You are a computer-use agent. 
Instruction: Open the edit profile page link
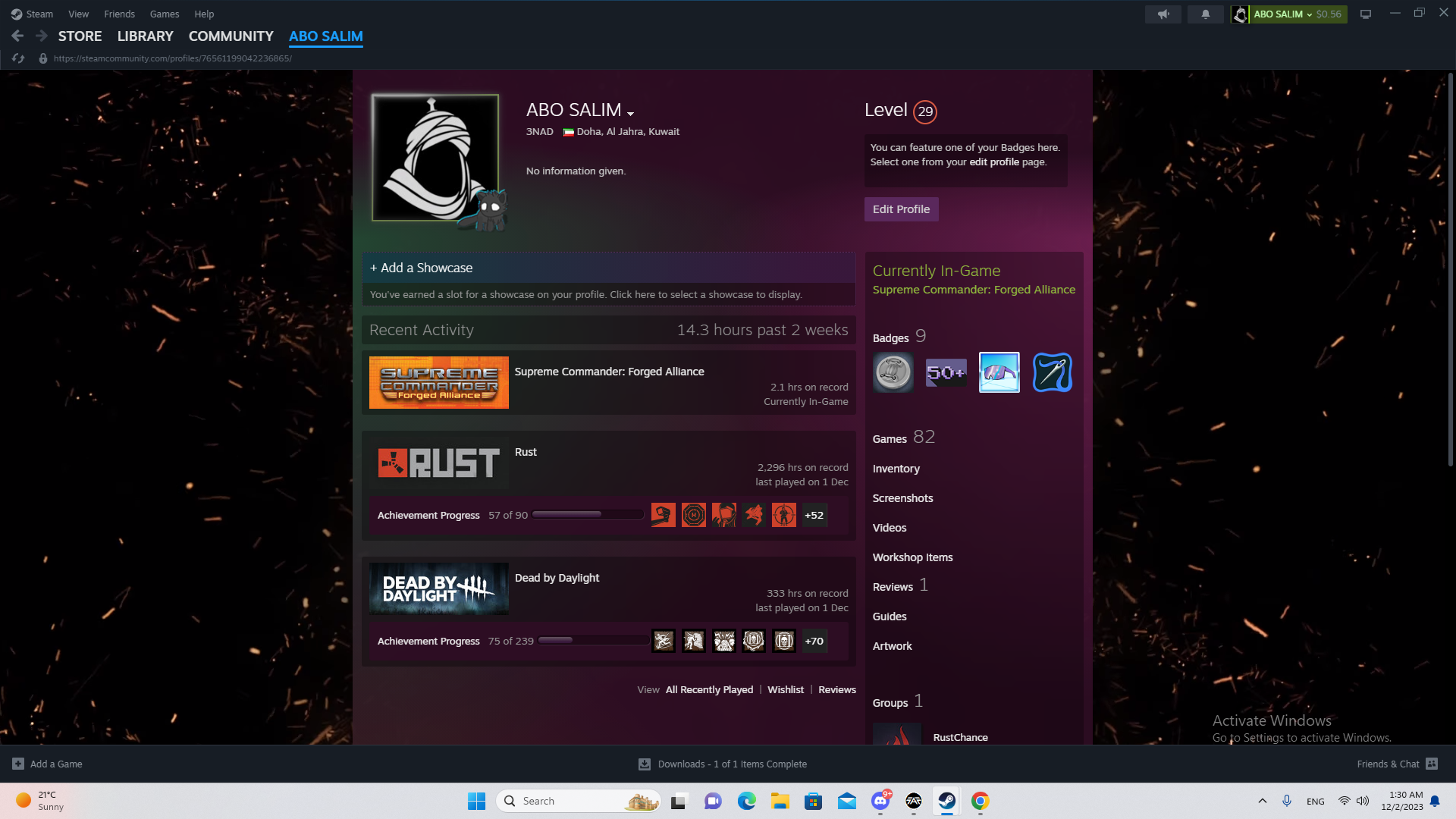point(994,162)
